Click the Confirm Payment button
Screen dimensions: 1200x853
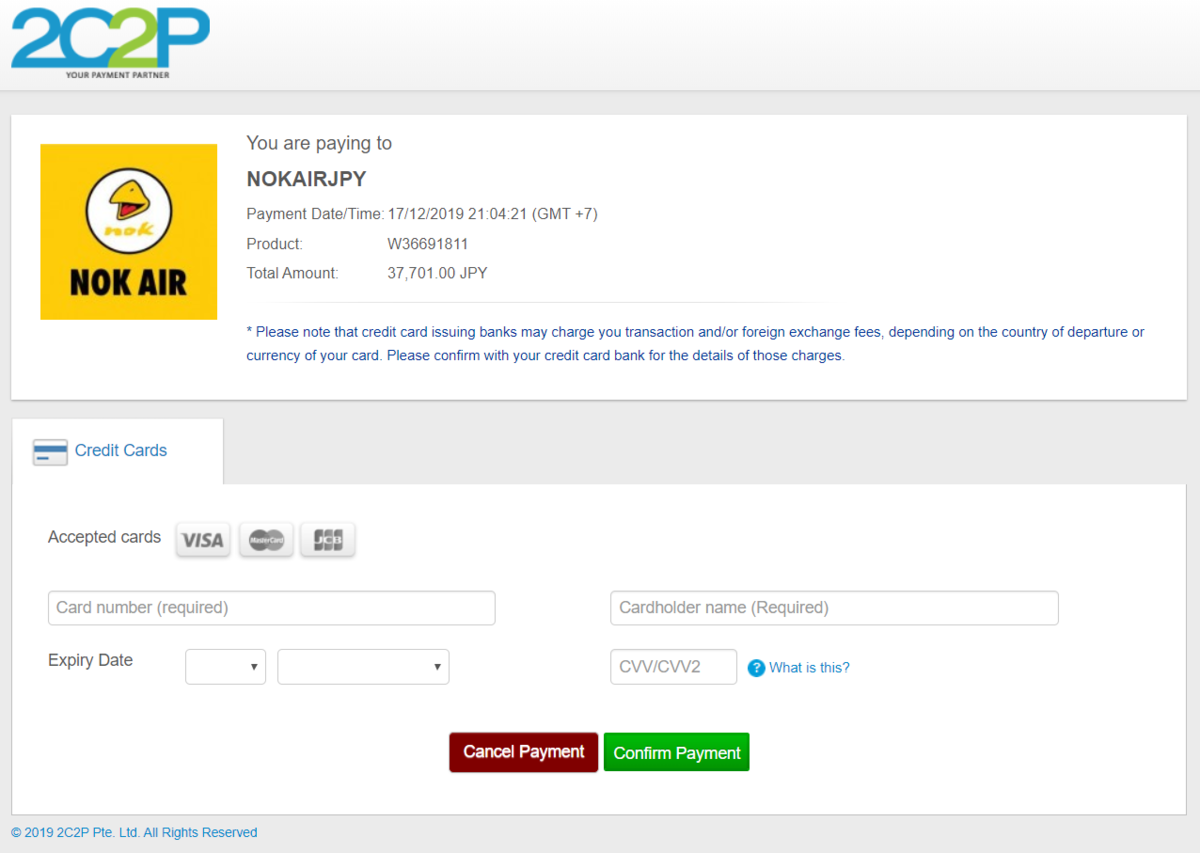click(x=677, y=753)
